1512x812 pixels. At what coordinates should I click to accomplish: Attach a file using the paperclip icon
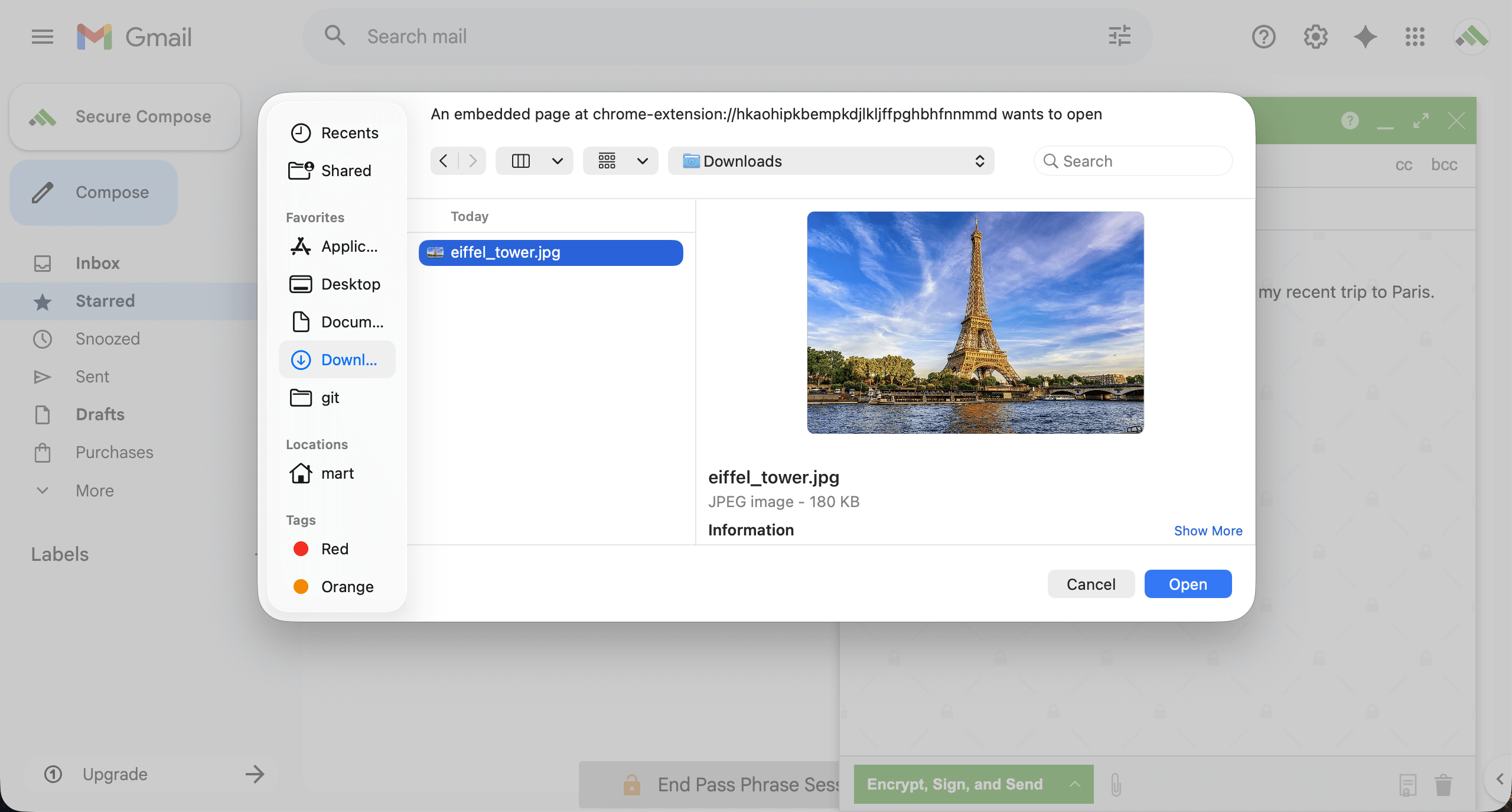1115,784
